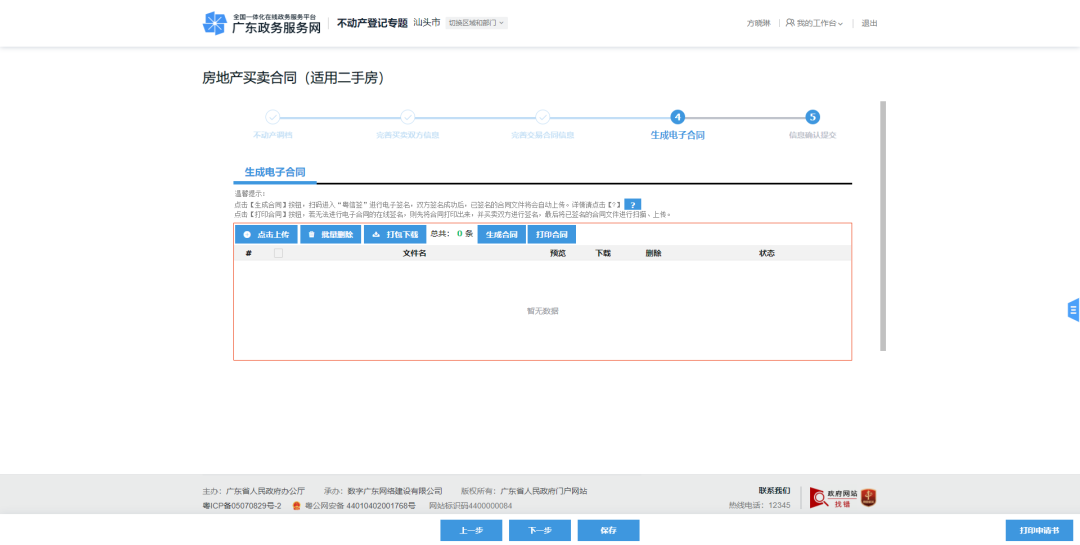This screenshot has width=1080, height=545.
Task: Click the user icon next to 我的工作台
Action: point(790,23)
